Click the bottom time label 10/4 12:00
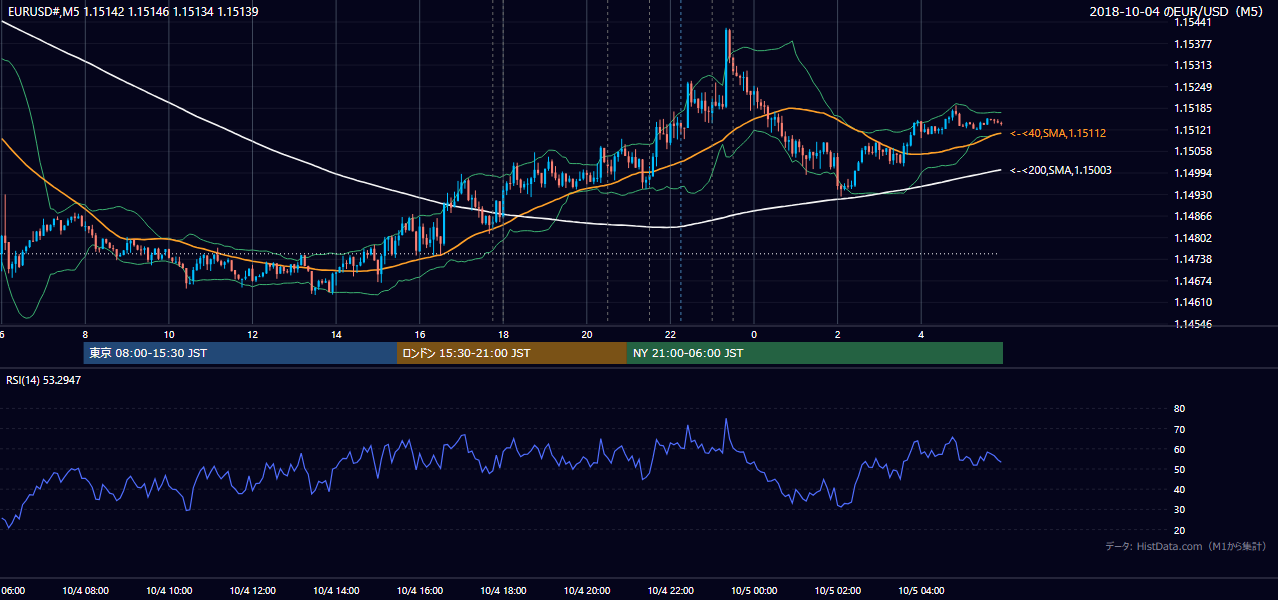The height and width of the screenshot is (600, 1278). [252, 591]
